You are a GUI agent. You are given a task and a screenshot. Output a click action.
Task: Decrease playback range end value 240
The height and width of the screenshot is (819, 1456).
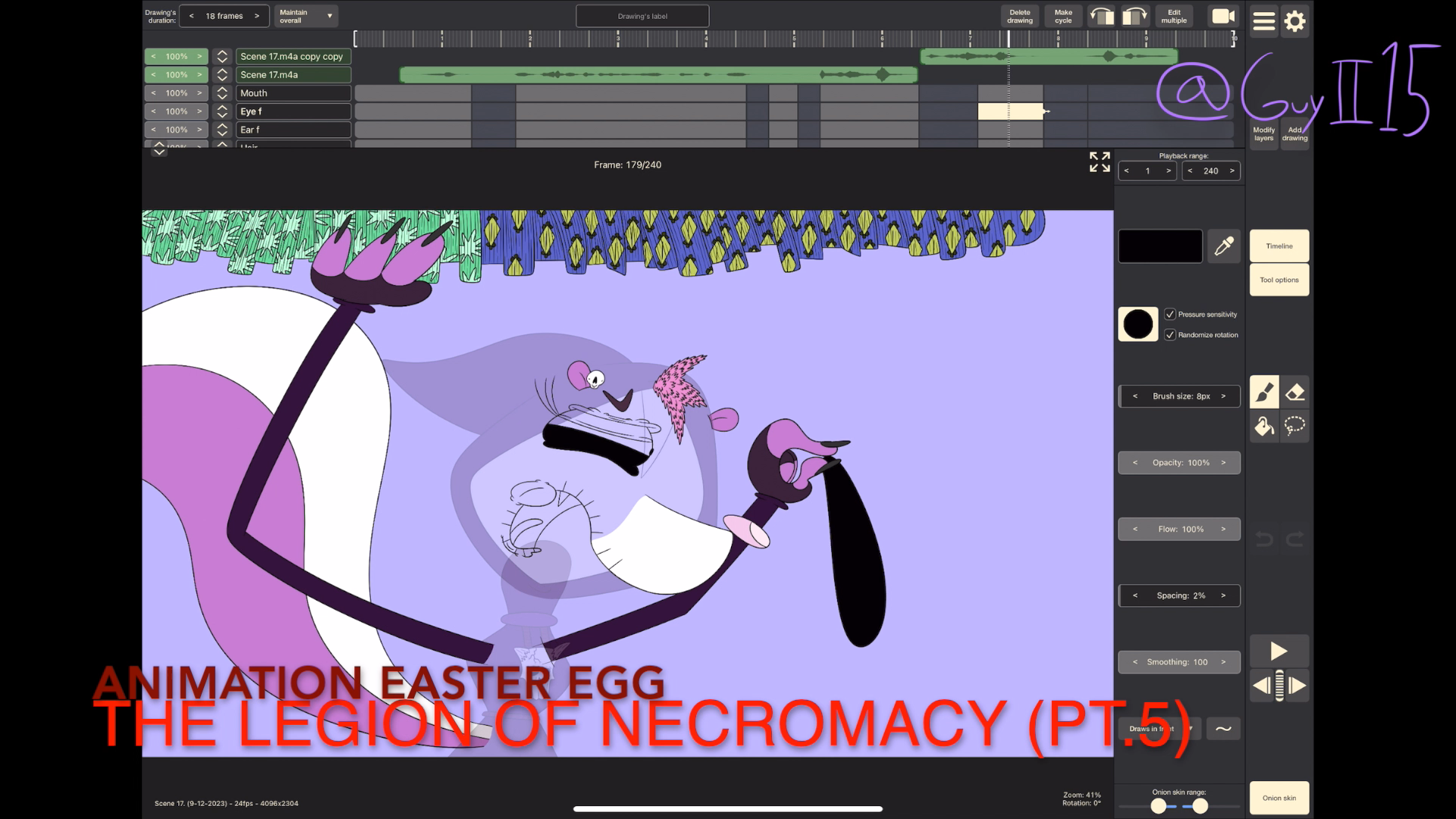(1190, 171)
